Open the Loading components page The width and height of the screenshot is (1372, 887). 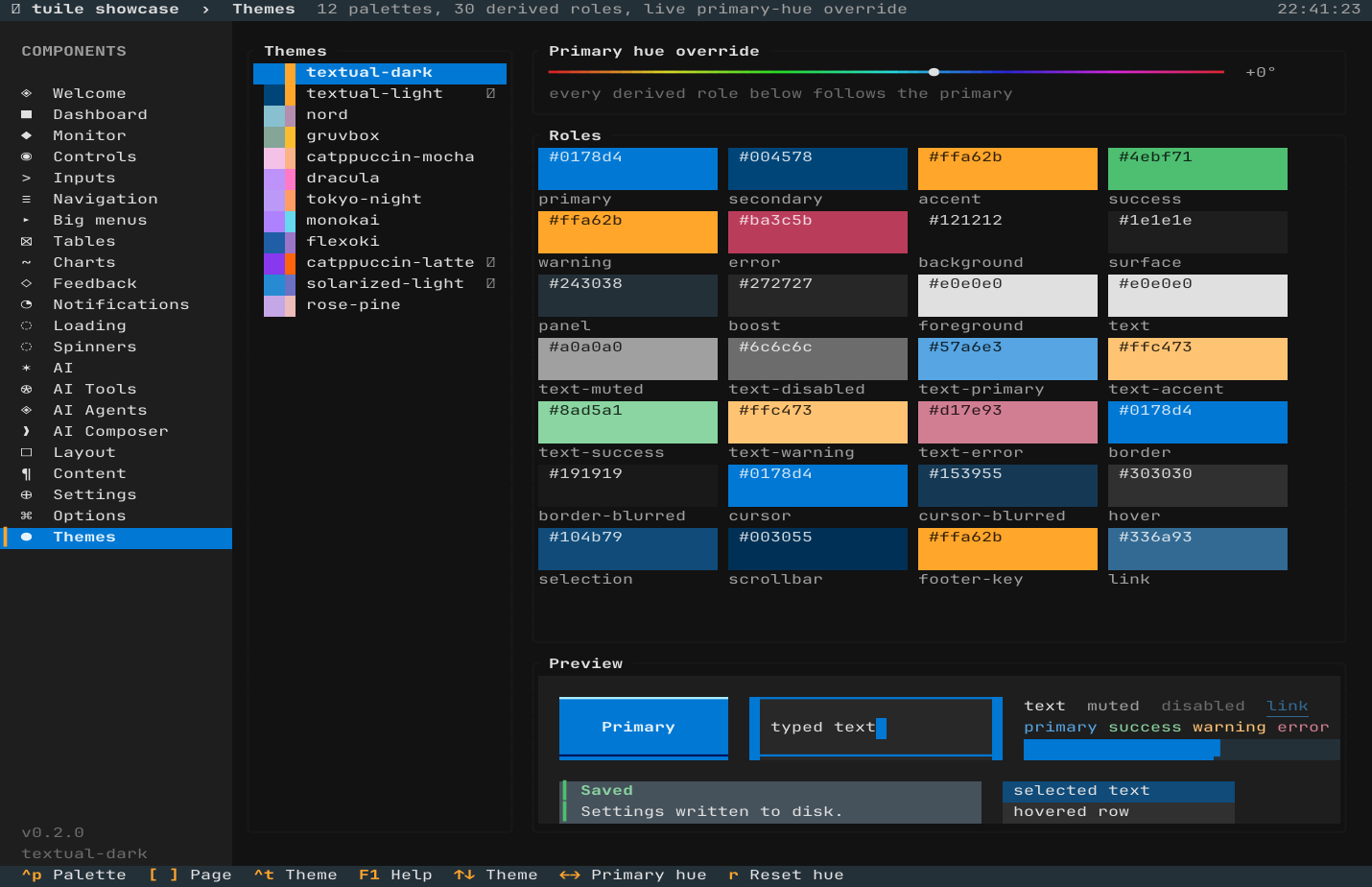pyautogui.click(x=116, y=325)
